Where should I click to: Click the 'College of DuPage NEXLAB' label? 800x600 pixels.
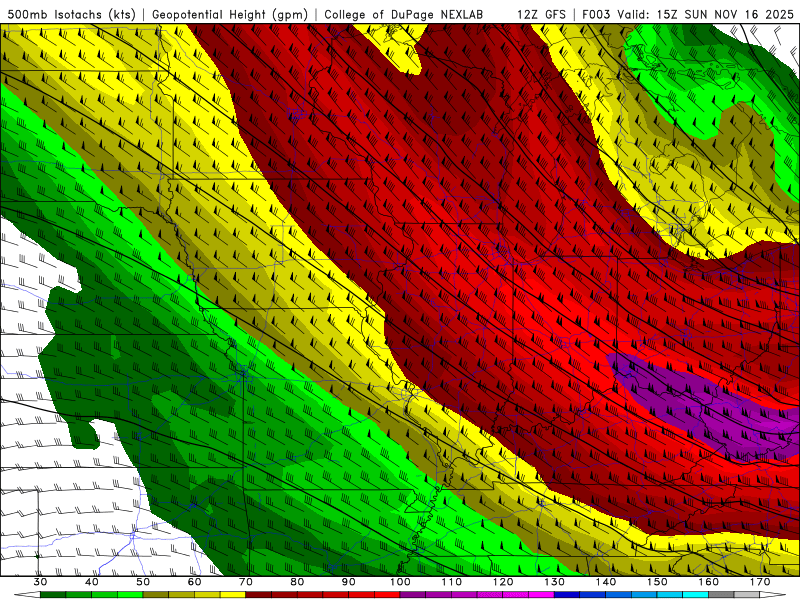click(x=404, y=14)
